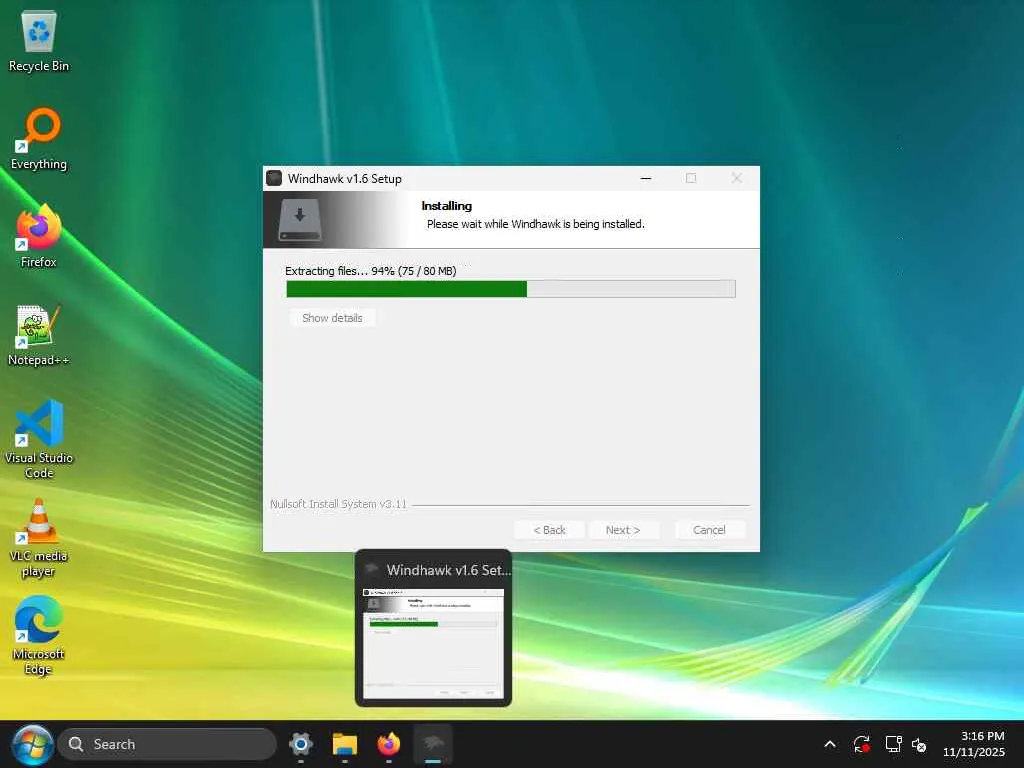
Task: Click the installer drive image in header
Action: pyautogui.click(x=300, y=219)
